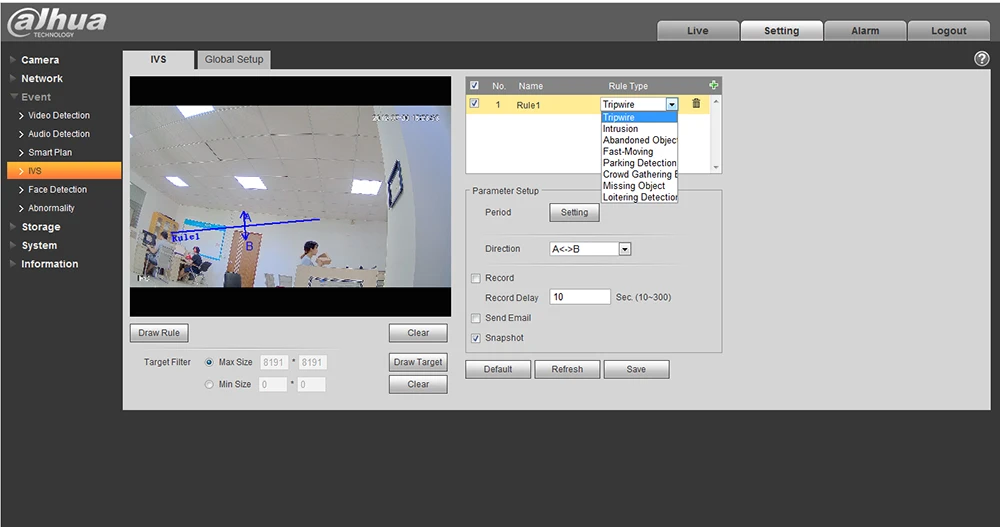
Task: Open Abnormality in Event menu
Action: coord(51,208)
